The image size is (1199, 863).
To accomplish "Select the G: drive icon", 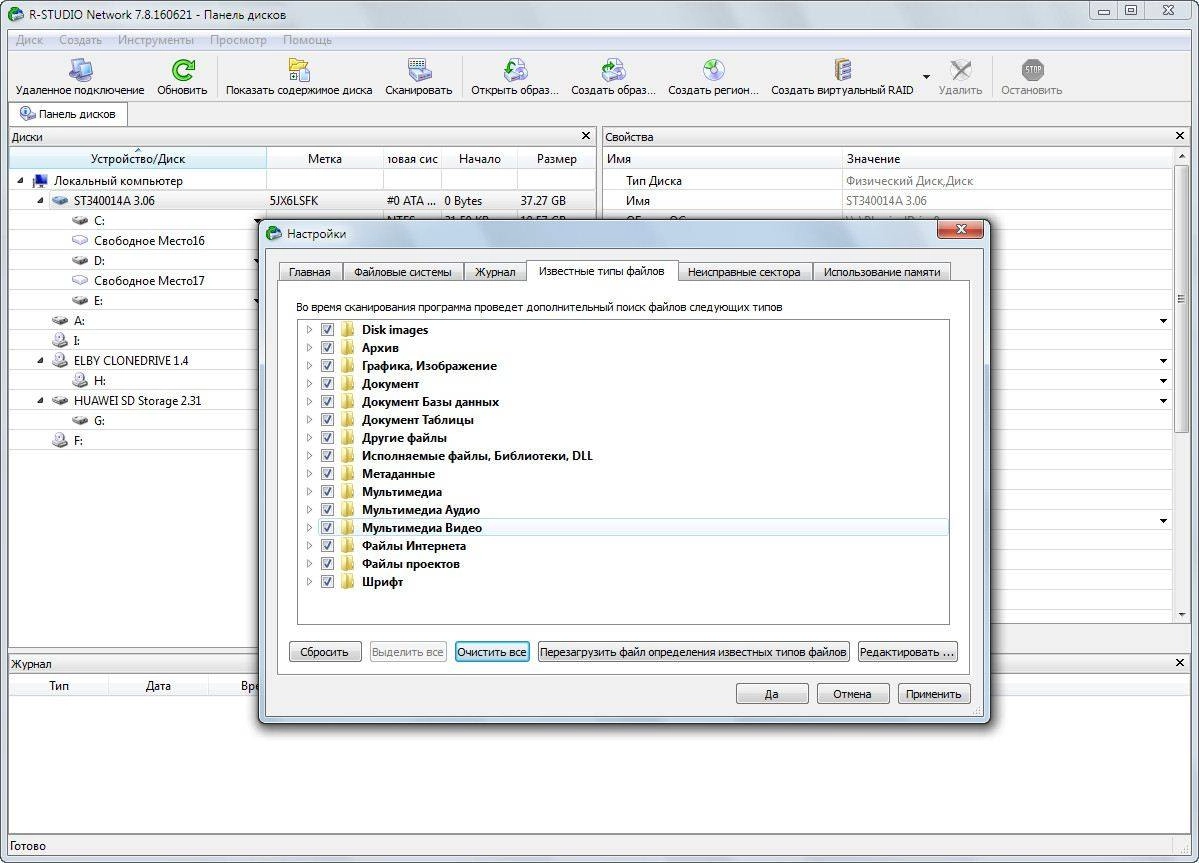I will click(80, 420).
